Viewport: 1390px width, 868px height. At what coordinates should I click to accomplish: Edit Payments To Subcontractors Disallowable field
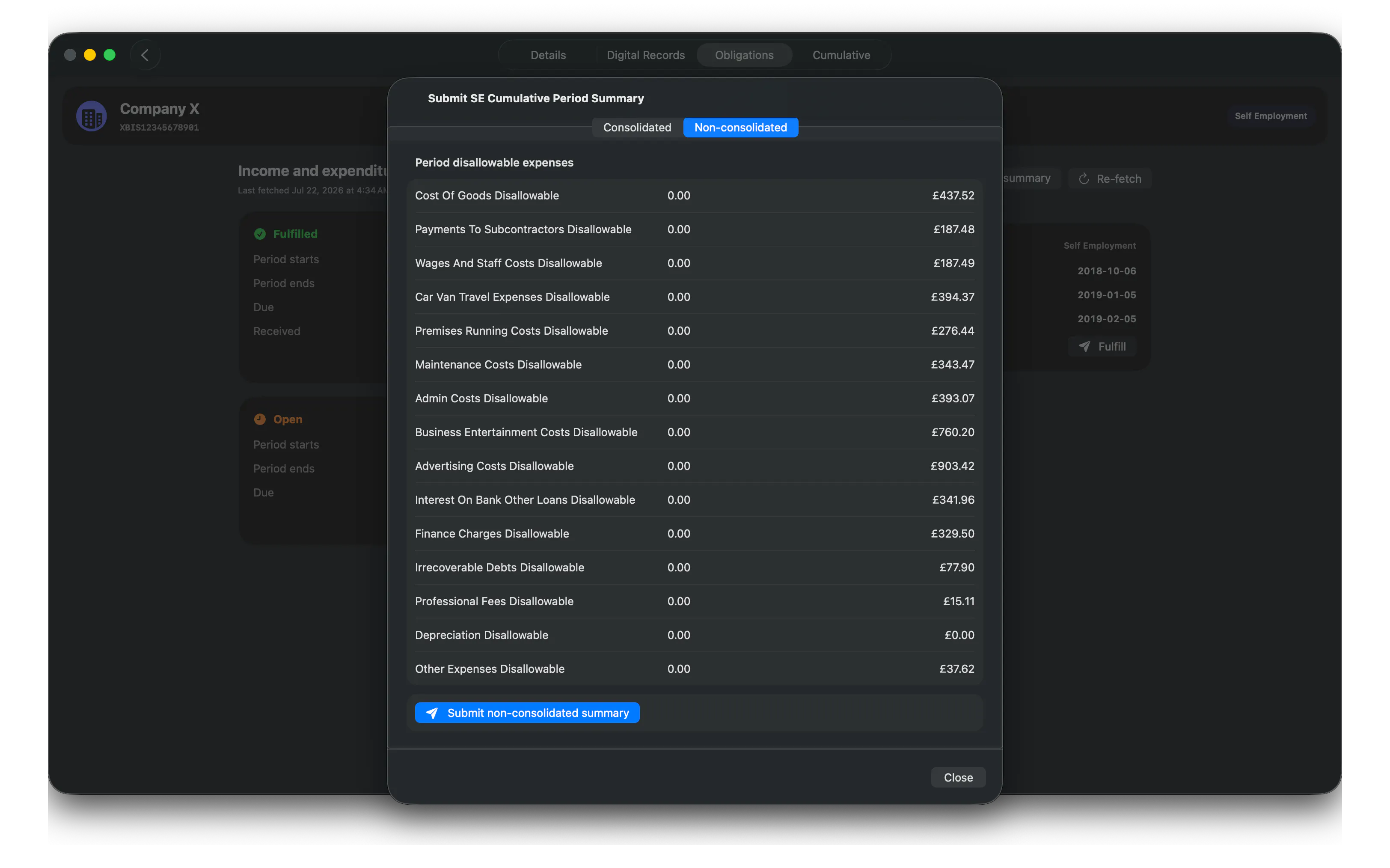click(678, 230)
